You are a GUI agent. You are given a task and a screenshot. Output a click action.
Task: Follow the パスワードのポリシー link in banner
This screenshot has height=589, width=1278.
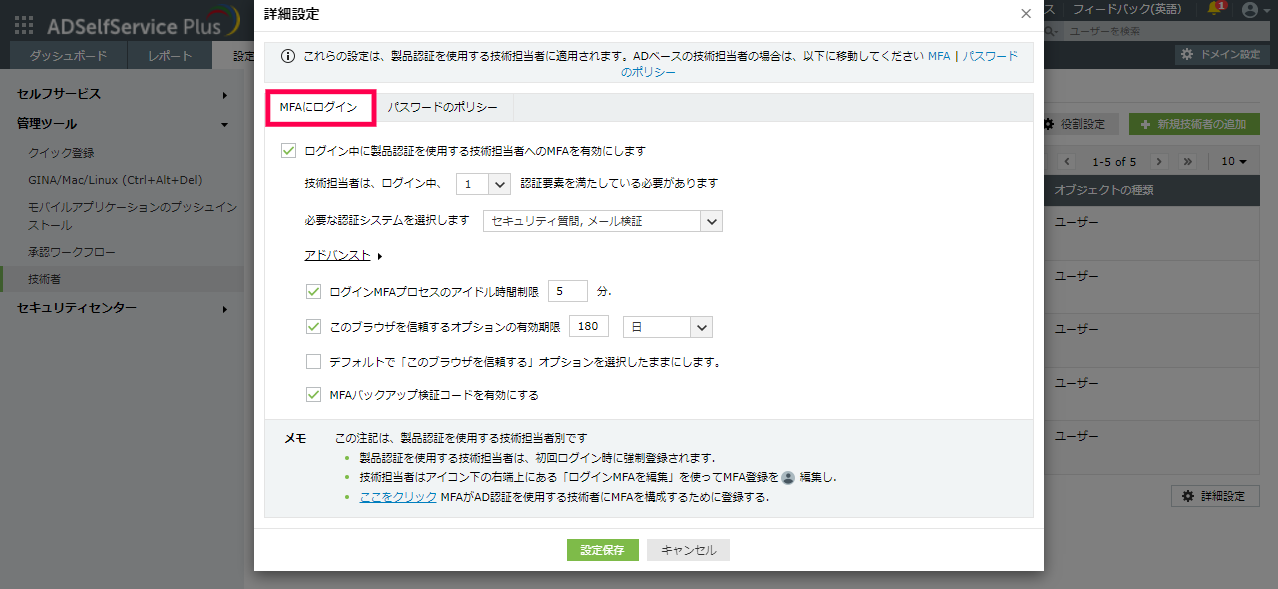tap(820, 64)
